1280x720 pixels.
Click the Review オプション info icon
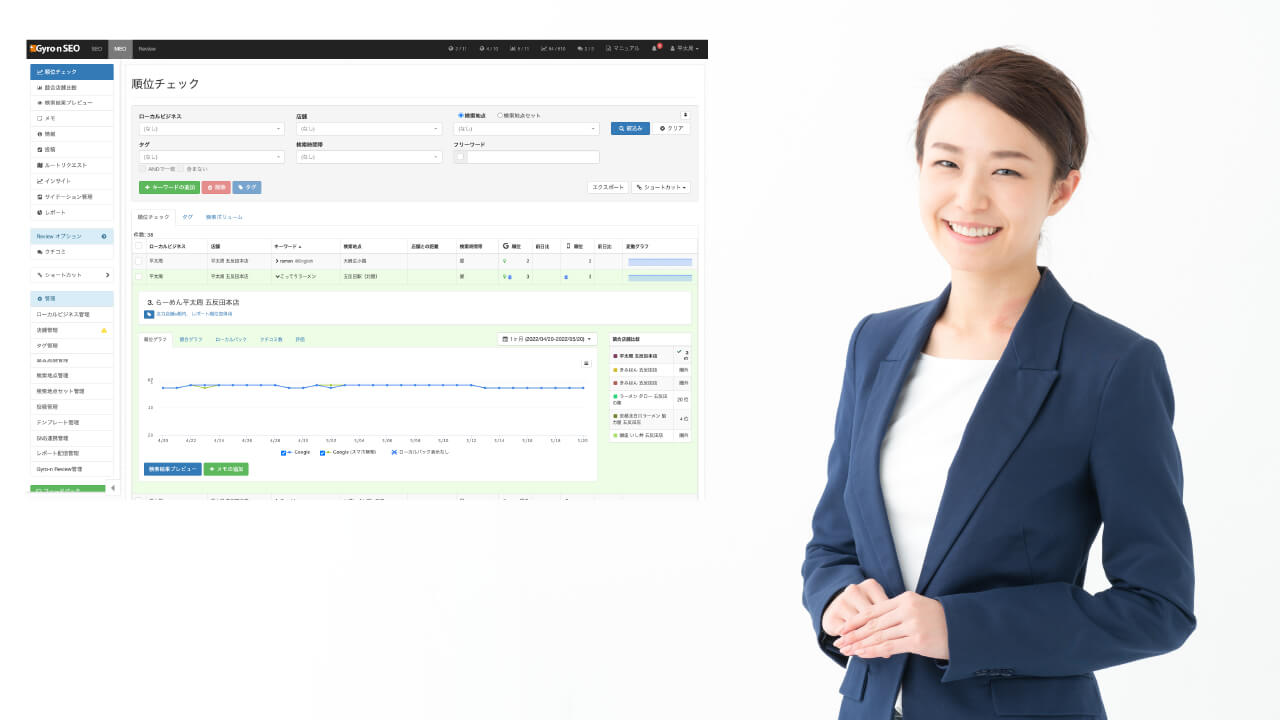[104, 236]
